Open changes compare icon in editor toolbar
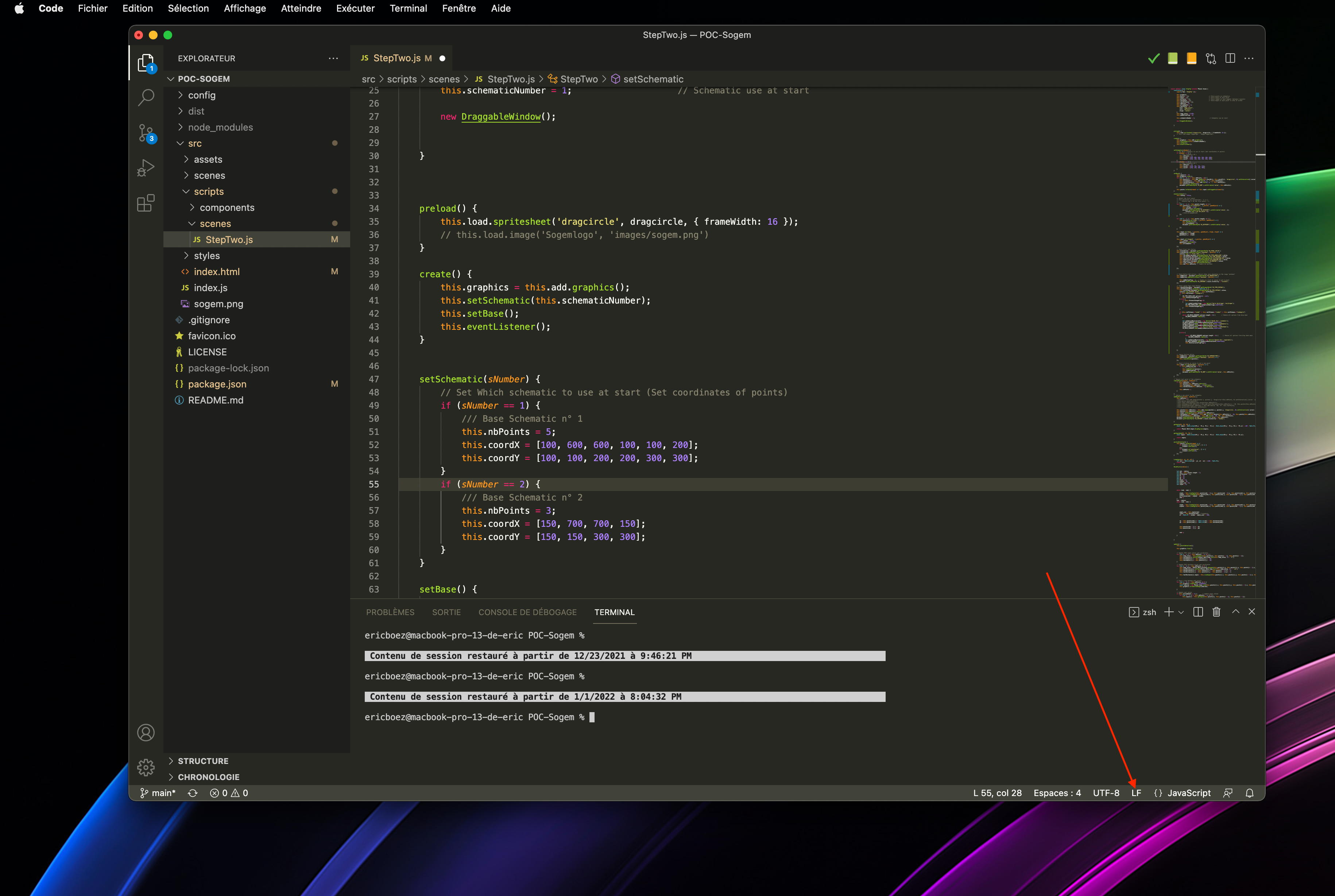 pyautogui.click(x=1211, y=58)
